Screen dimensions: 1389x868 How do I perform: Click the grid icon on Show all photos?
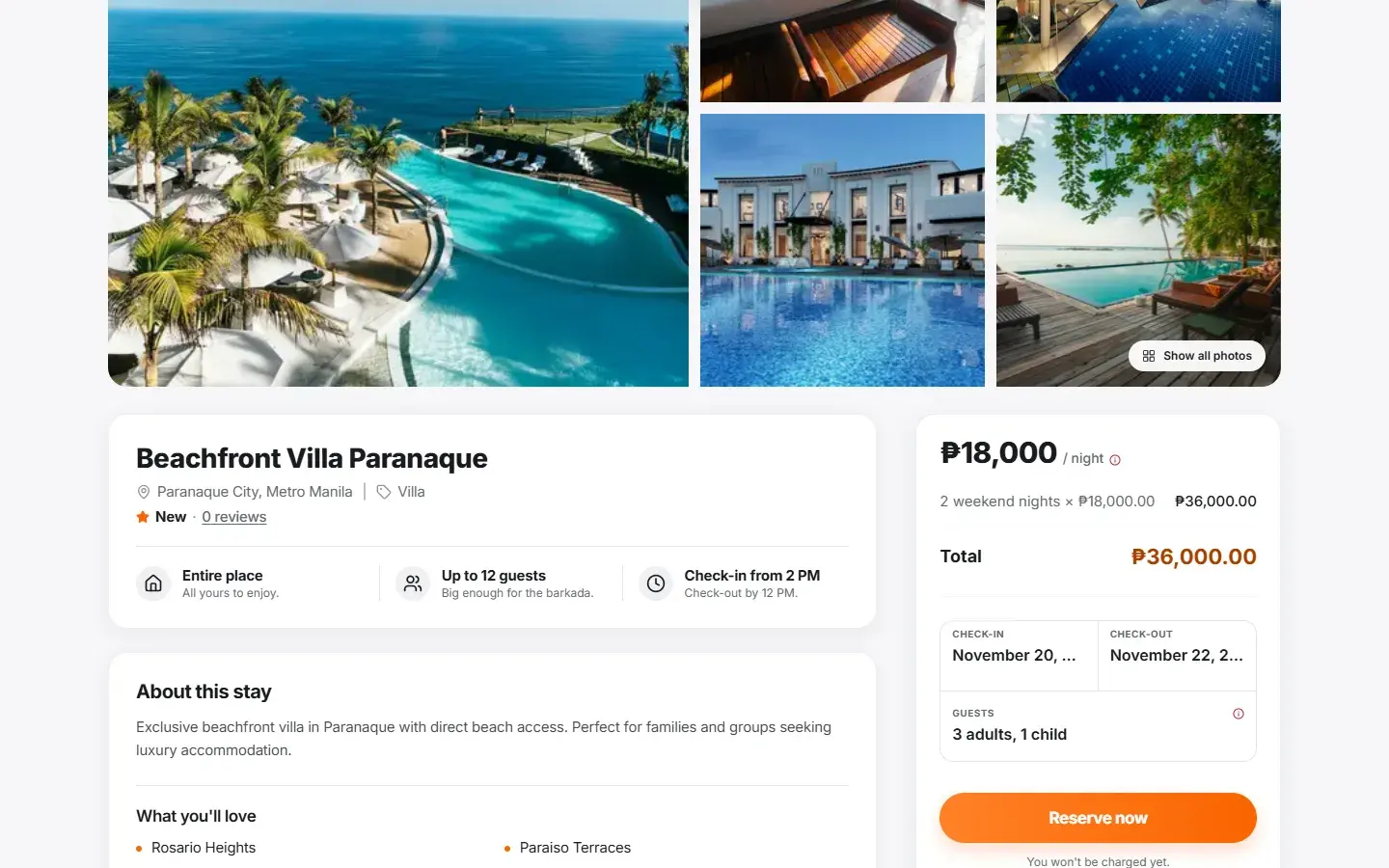pos(1149,356)
